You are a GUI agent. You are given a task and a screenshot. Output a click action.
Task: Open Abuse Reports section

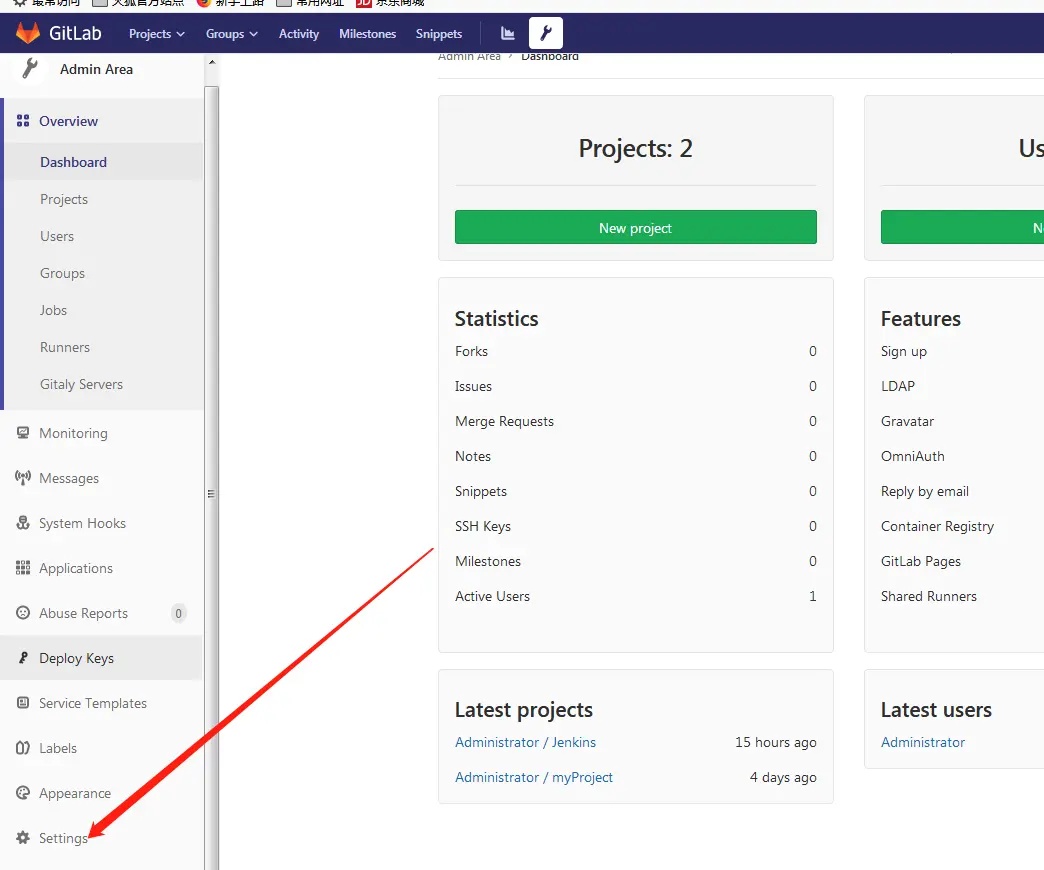[83, 614]
